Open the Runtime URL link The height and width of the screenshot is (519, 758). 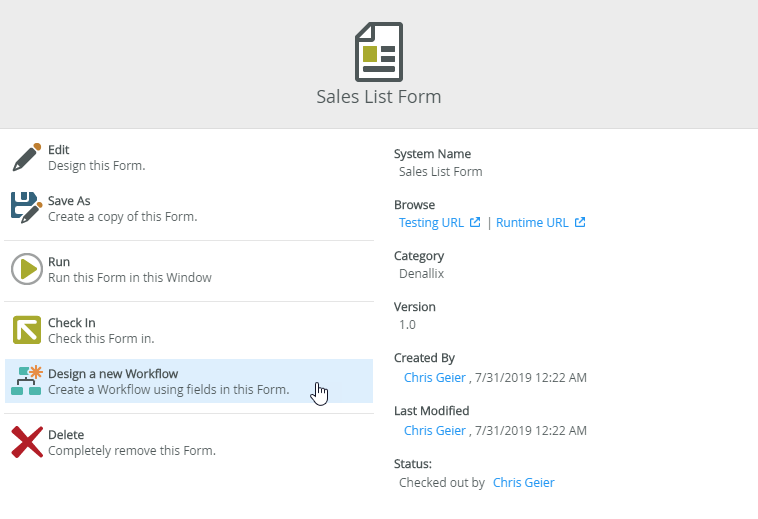[532, 223]
